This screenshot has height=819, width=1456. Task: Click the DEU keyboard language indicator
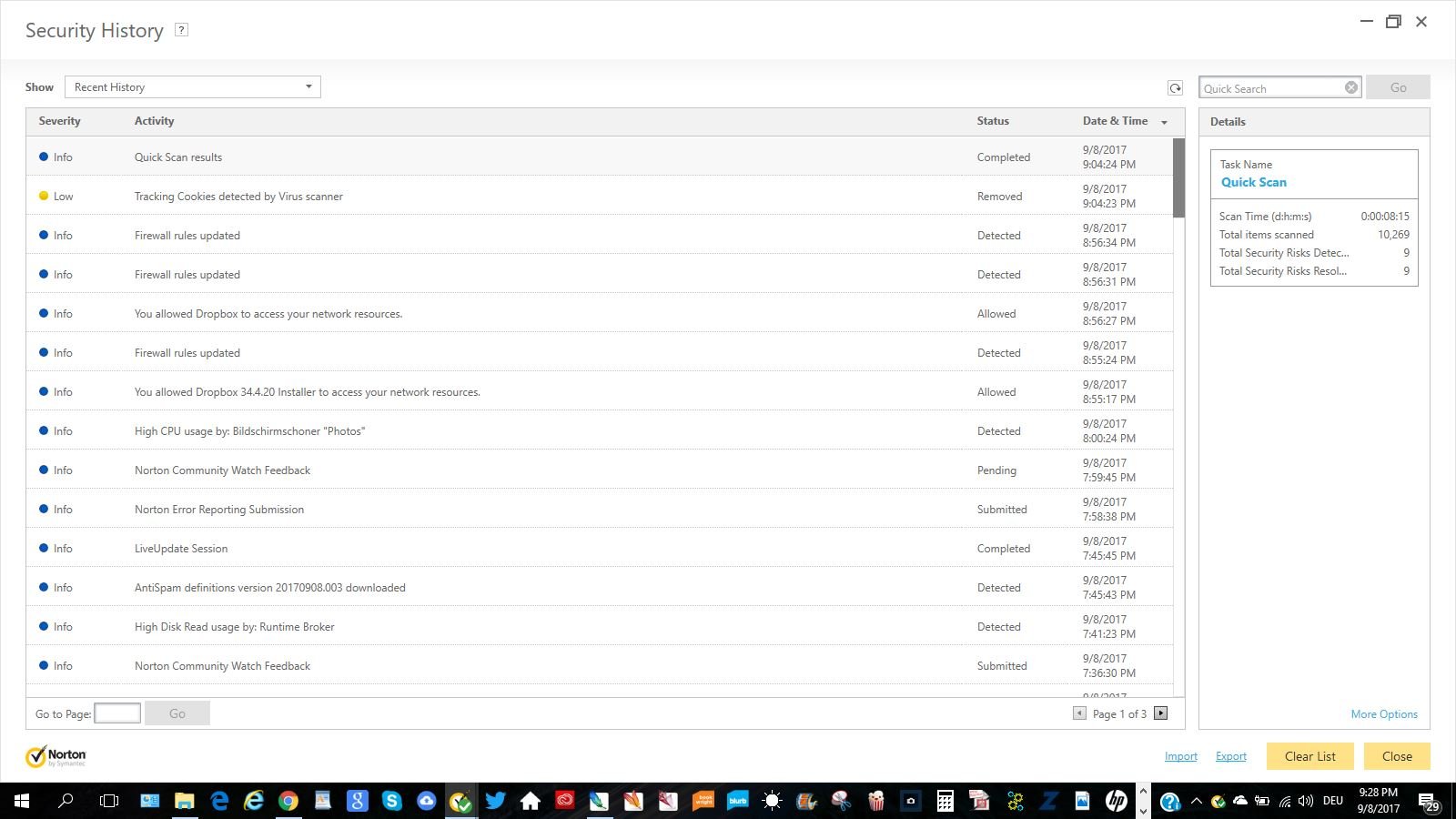1333,801
